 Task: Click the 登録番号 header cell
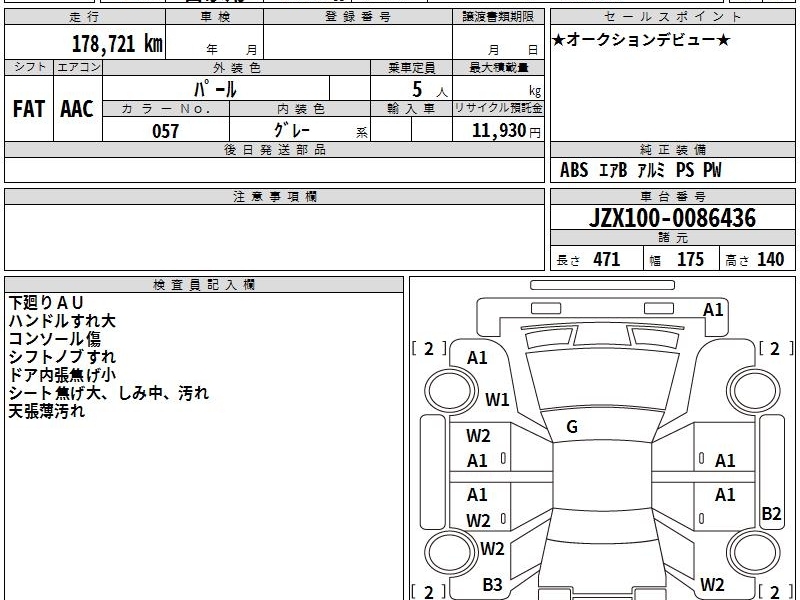358,17
